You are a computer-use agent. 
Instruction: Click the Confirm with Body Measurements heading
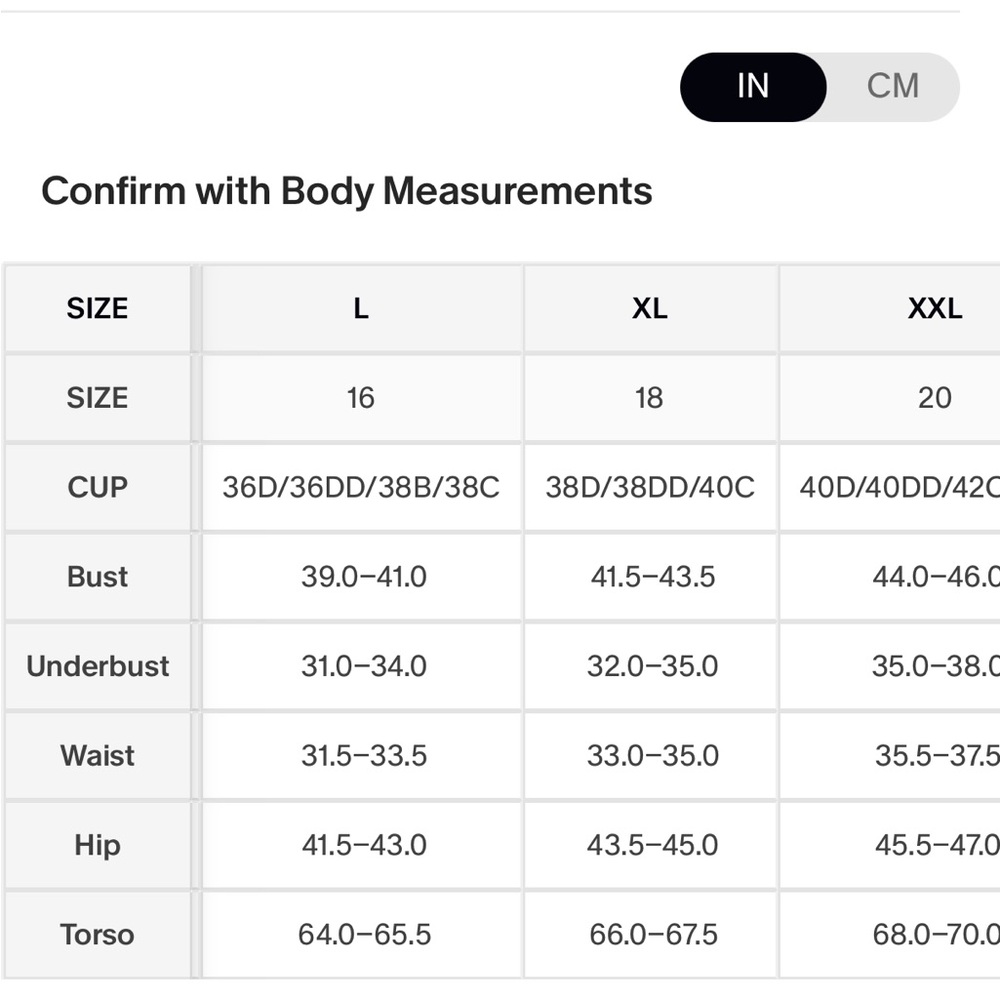(x=347, y=191)
